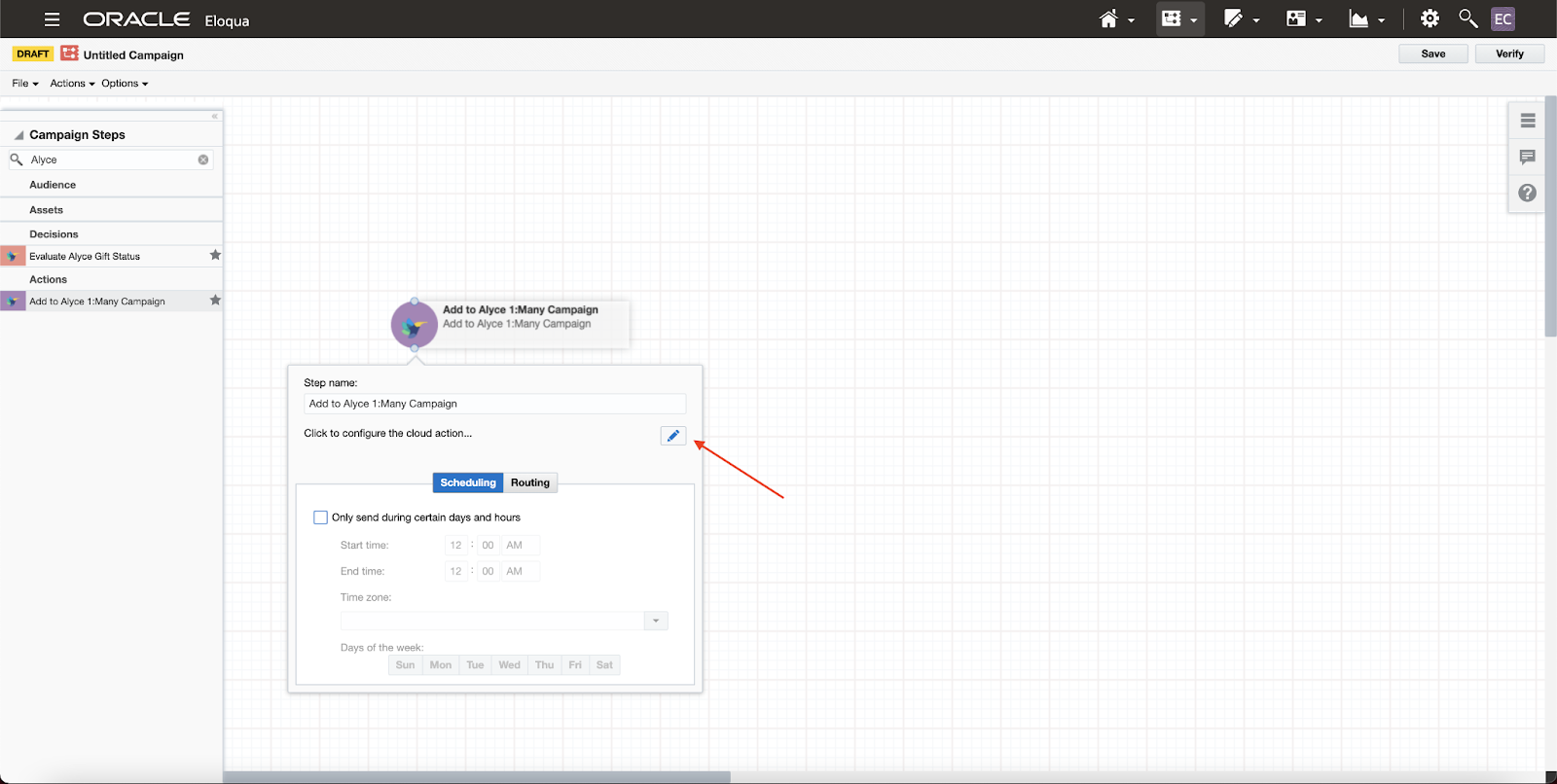
Task: Open the comments icon on right panel
Action: [x=1528, y=157]
